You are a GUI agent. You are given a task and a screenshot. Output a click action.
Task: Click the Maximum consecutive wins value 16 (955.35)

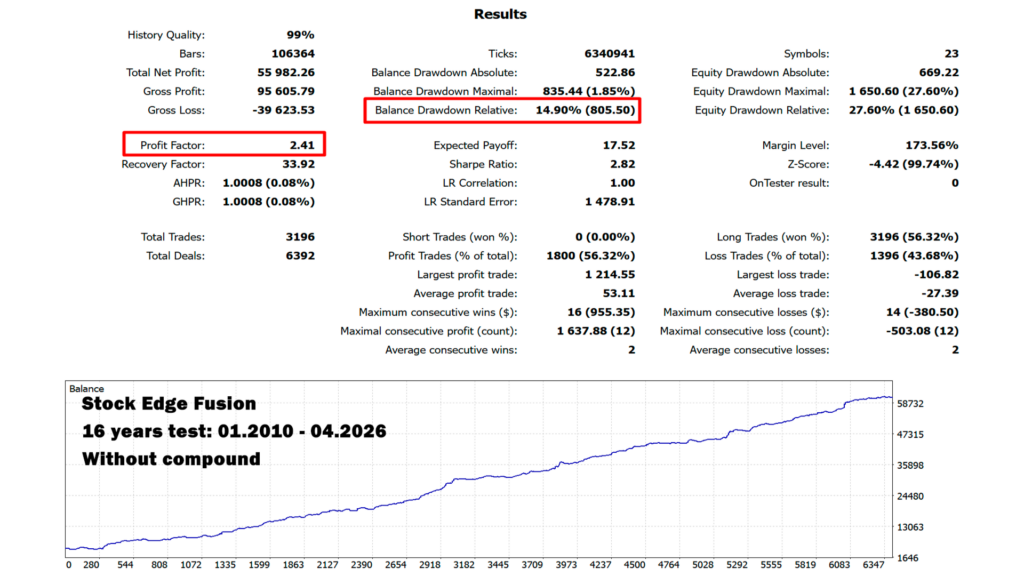click(601, 313)
